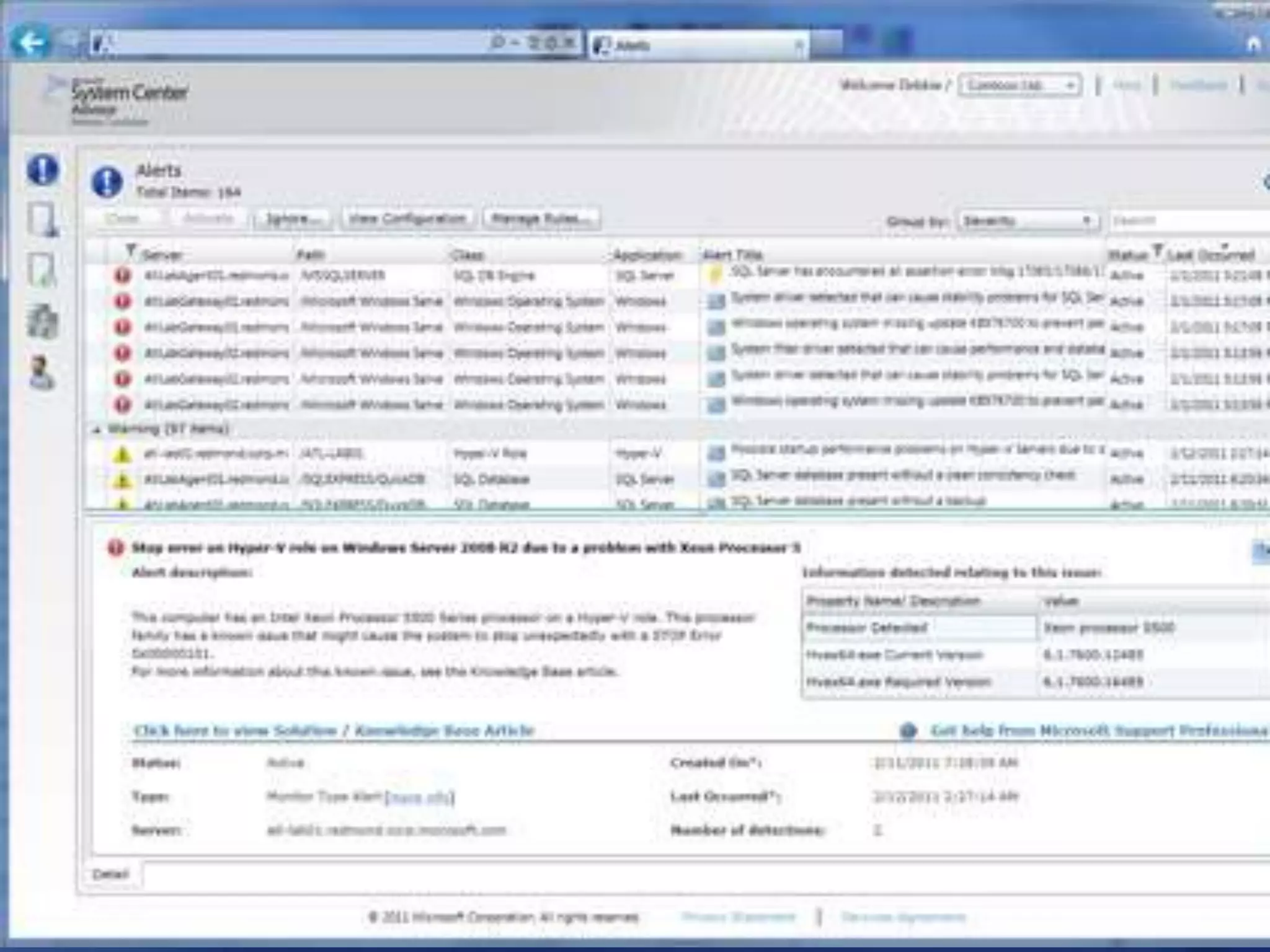Screen dimensions: 1270x952
Task: Open the Feedback link in header
Action: pos(1198,85)
